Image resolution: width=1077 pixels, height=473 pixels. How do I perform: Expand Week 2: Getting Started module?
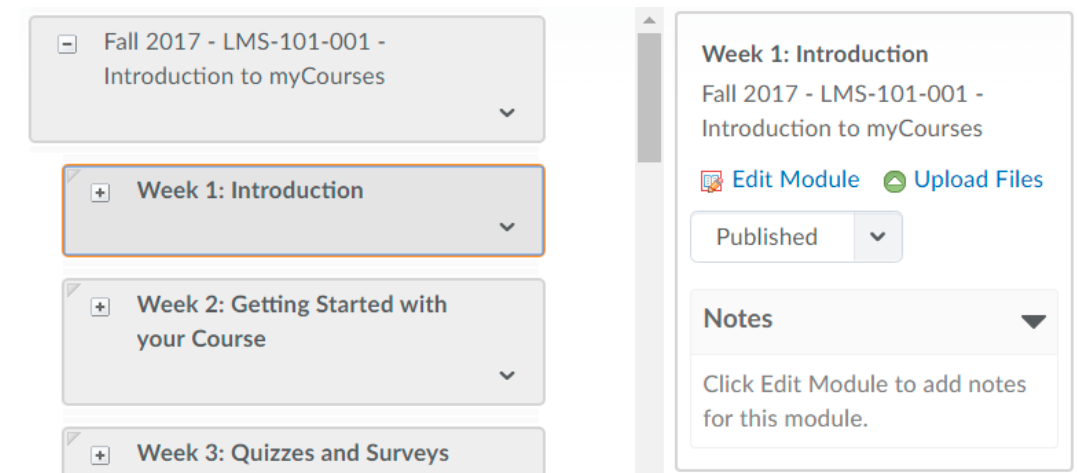click(100, 307)
